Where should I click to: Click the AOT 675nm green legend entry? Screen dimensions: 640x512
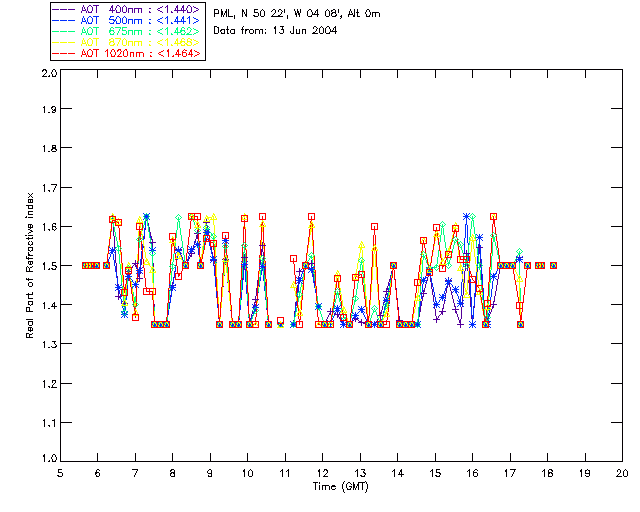(x=127, y=31)
